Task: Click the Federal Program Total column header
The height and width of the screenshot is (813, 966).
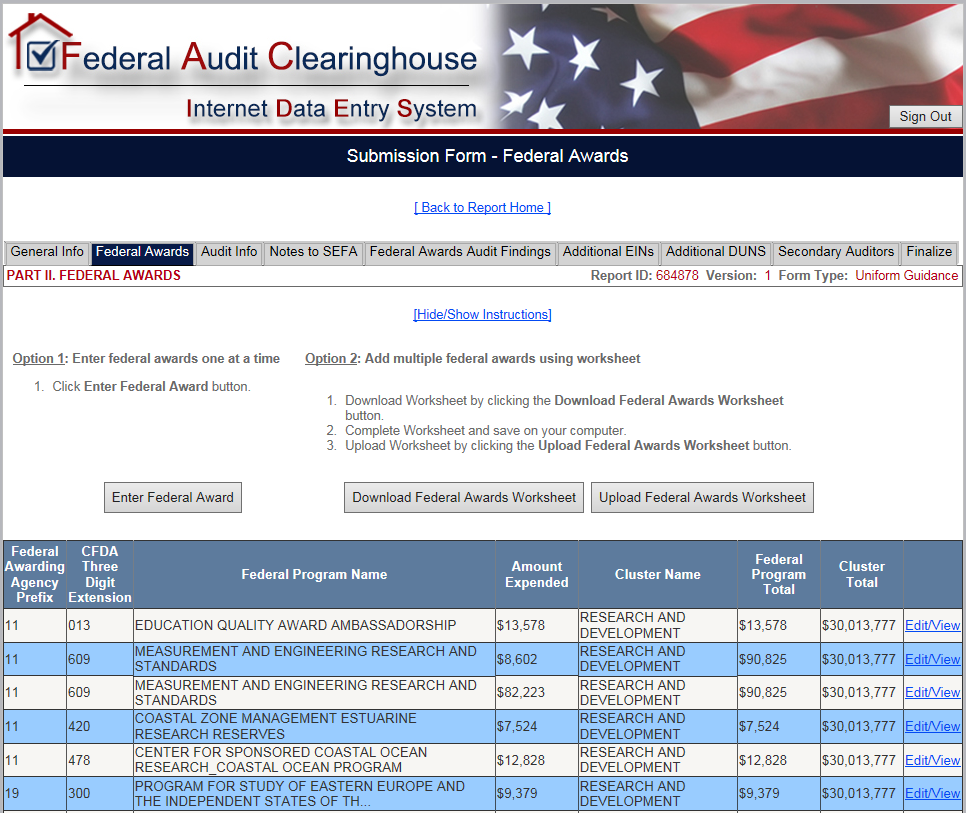Action: click(779, 575)
